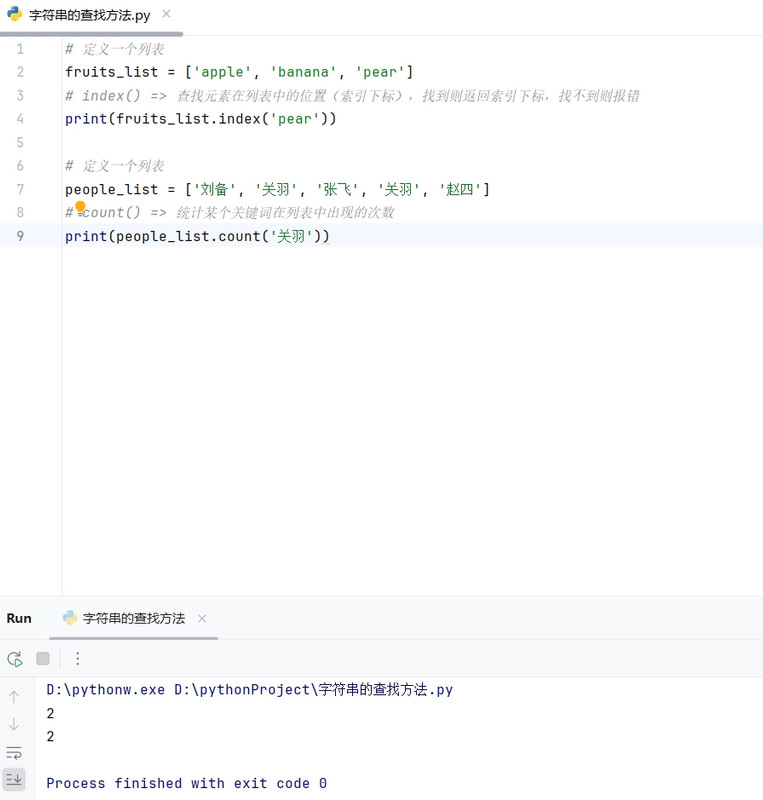
Task: Click line number 2 in the gutter
Action: point(20,72)
